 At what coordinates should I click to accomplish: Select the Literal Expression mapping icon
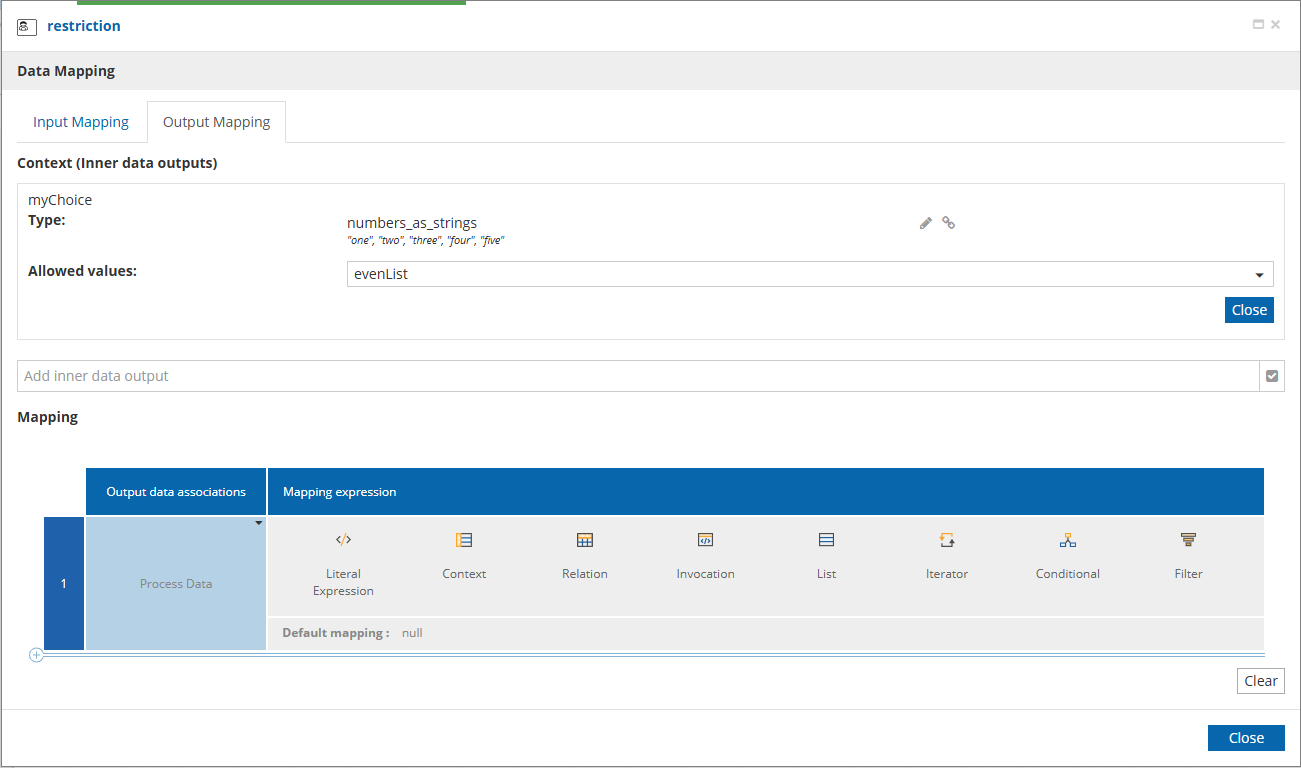(343, 540)
